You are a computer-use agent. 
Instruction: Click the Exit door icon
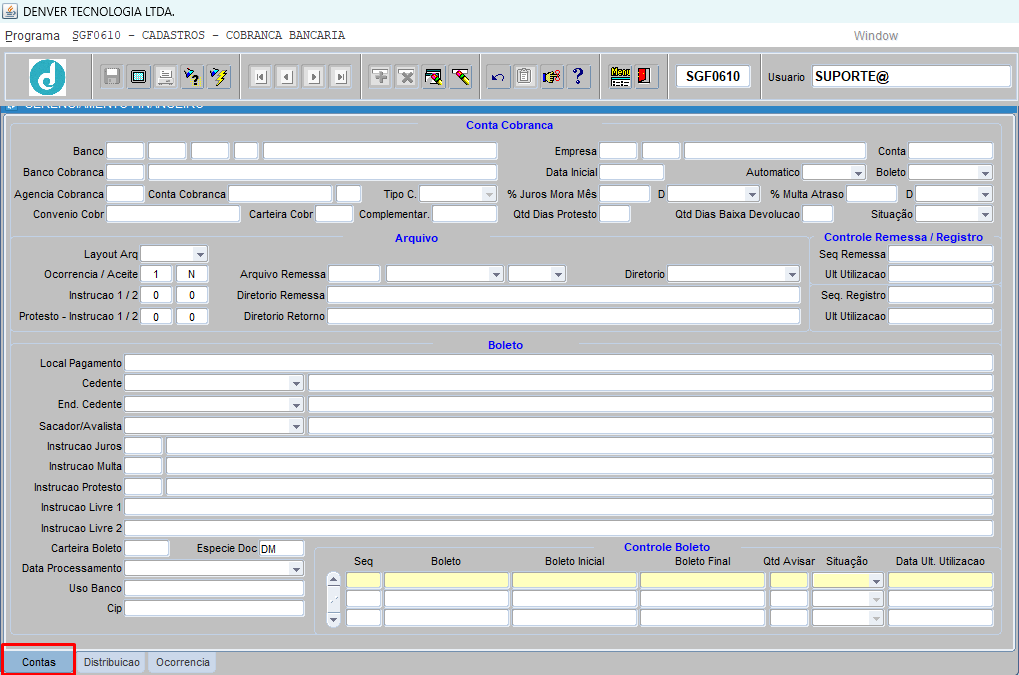point(645,77)
